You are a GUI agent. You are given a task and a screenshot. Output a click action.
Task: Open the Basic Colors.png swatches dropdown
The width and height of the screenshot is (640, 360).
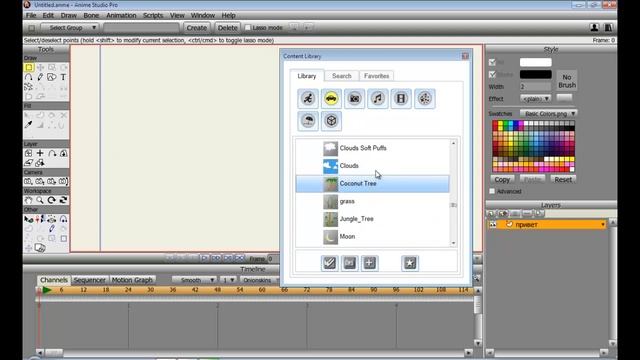click(x=549, y=113)
